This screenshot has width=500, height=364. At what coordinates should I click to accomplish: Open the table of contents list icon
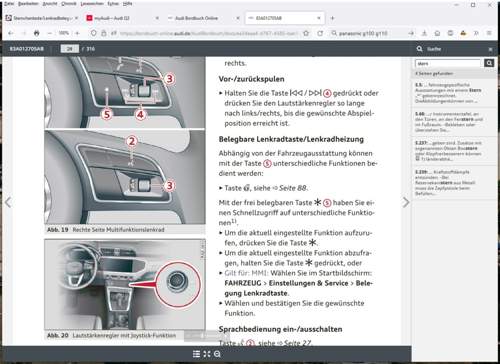click(196, 354)
